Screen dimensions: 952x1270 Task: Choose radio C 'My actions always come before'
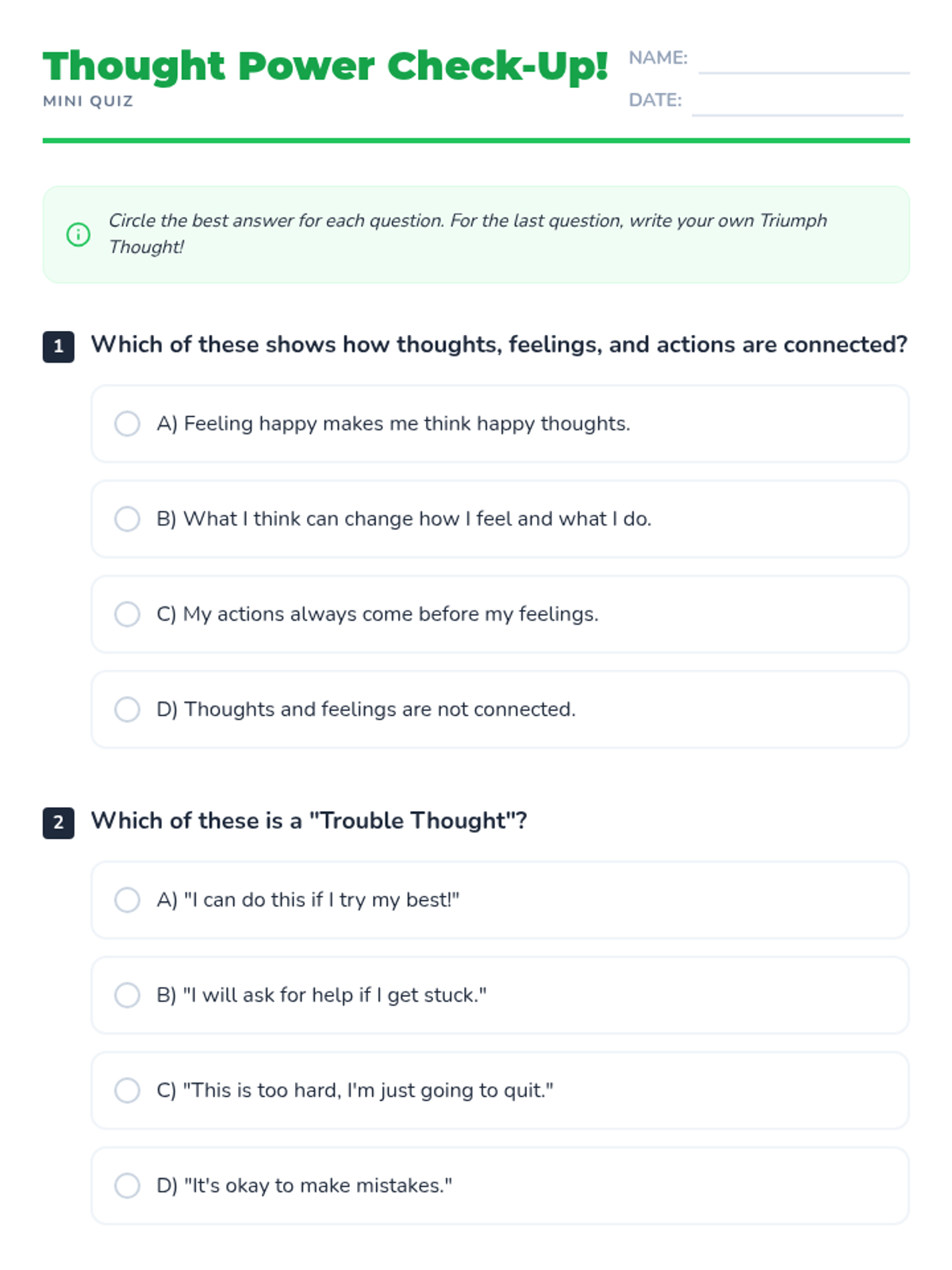tap(127, 614)
